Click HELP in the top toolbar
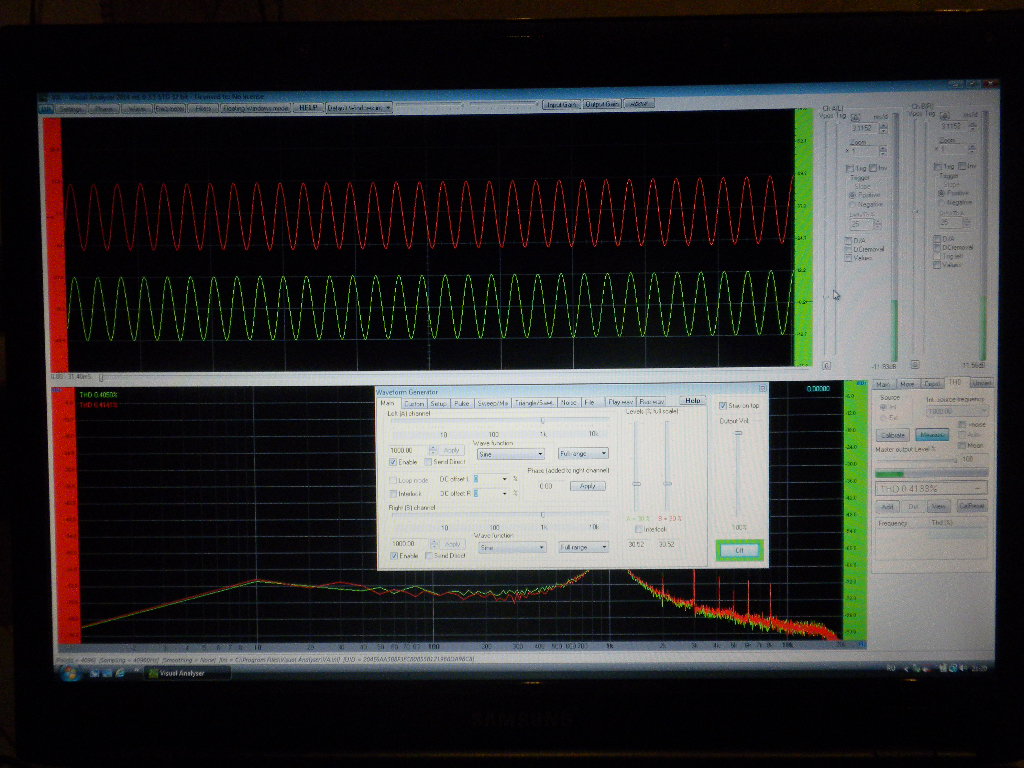 (x=308, y=106)
